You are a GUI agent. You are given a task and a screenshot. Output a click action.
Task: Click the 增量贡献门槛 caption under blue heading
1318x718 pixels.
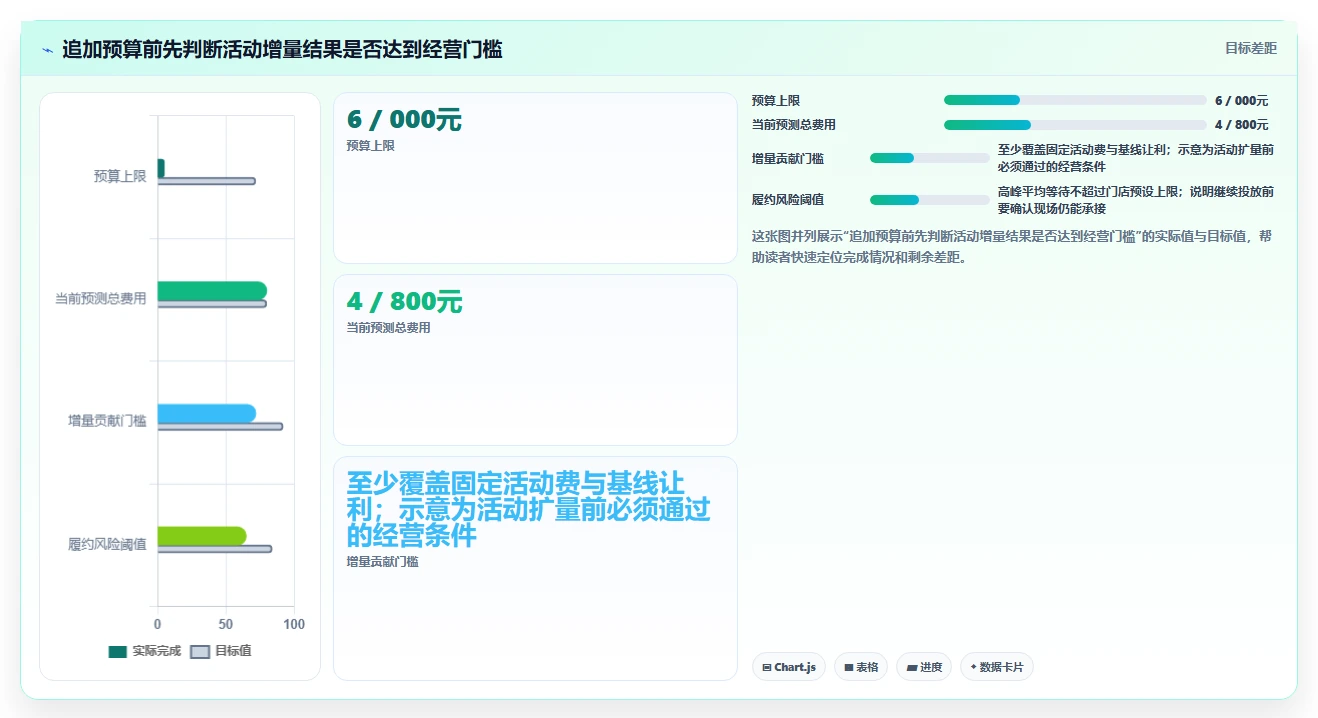[x=382, y=562]
